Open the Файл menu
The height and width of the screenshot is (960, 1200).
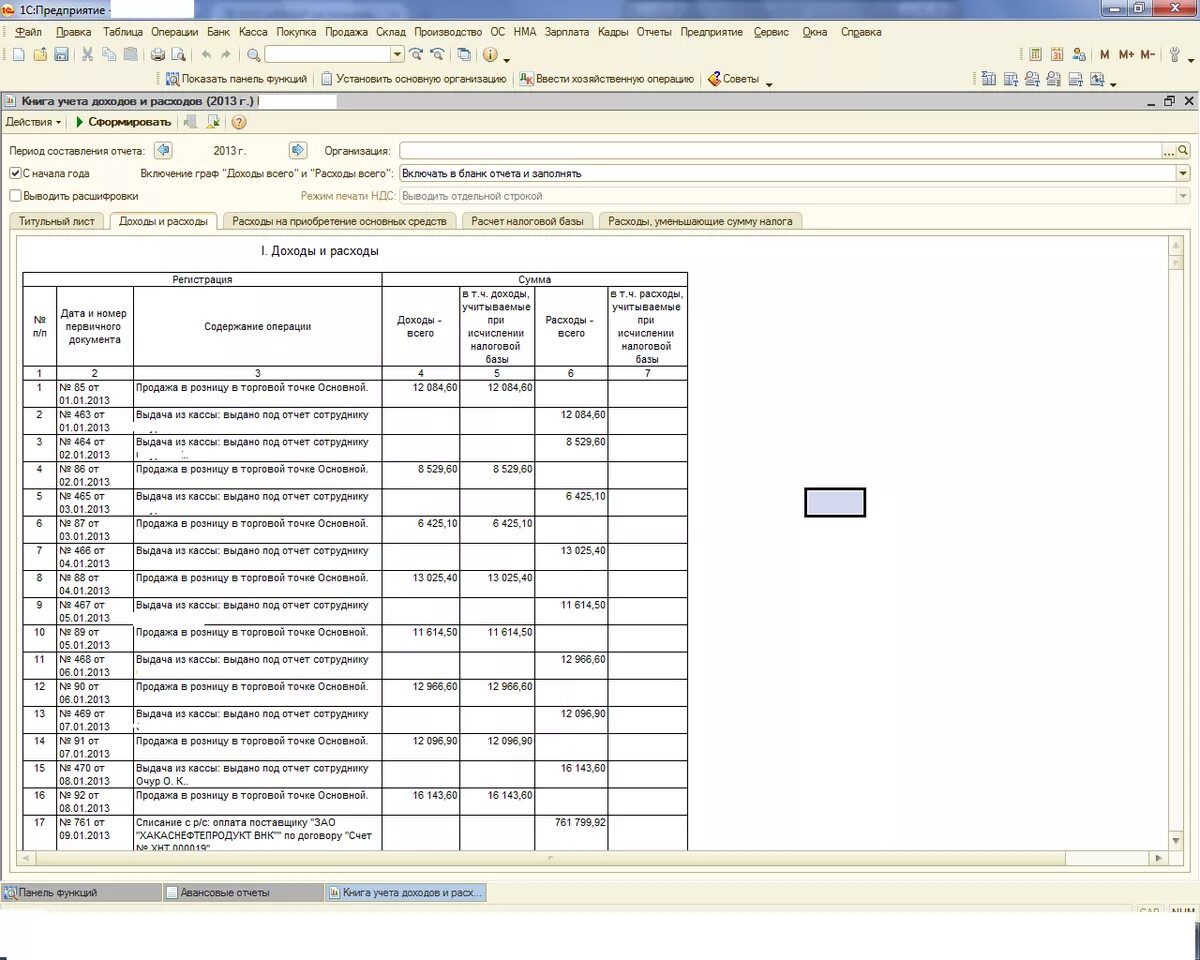(x=28, y=32)
